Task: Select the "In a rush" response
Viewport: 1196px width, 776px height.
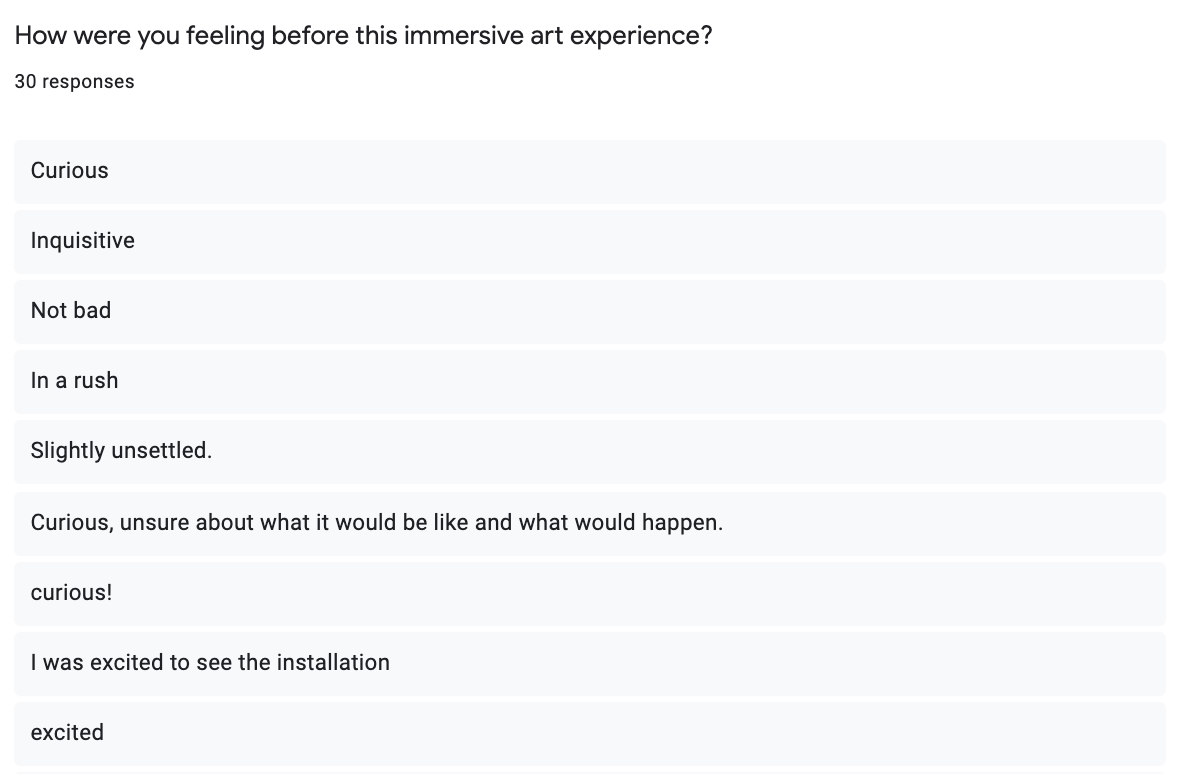Action: (74, 381)
